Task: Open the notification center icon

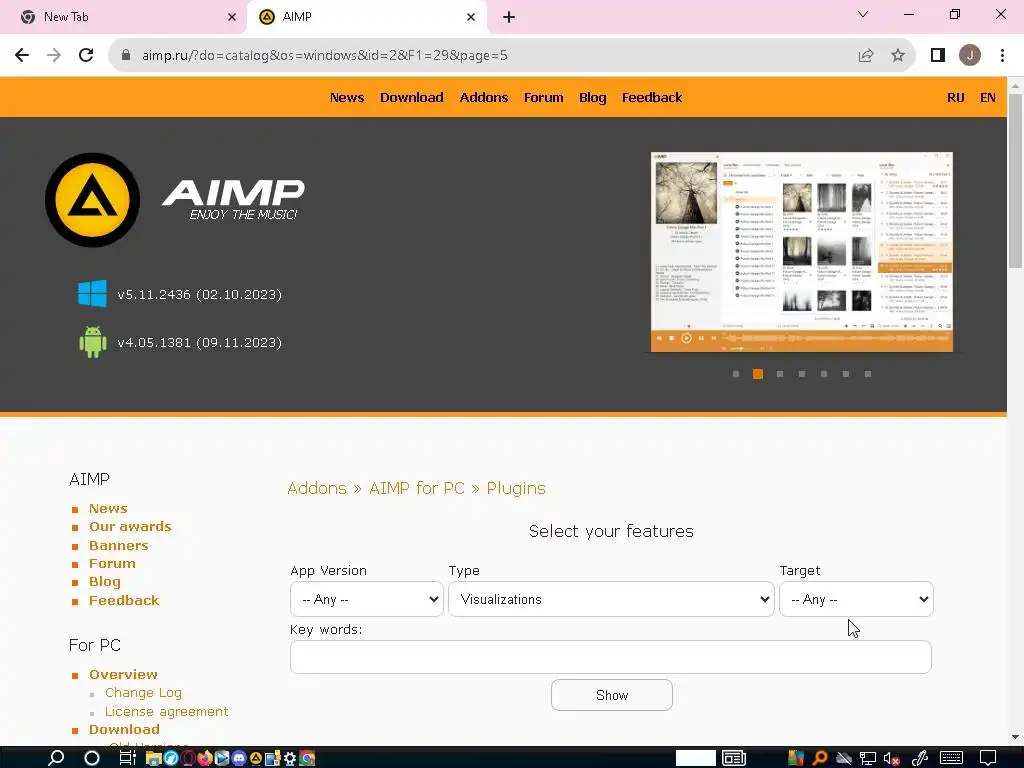Action: click(988, 758)
